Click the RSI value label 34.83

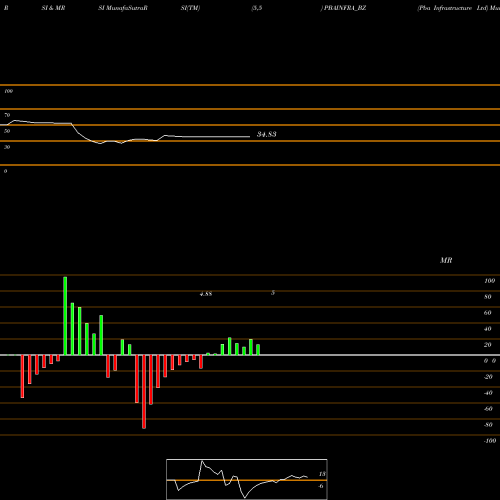pos(266,134)
